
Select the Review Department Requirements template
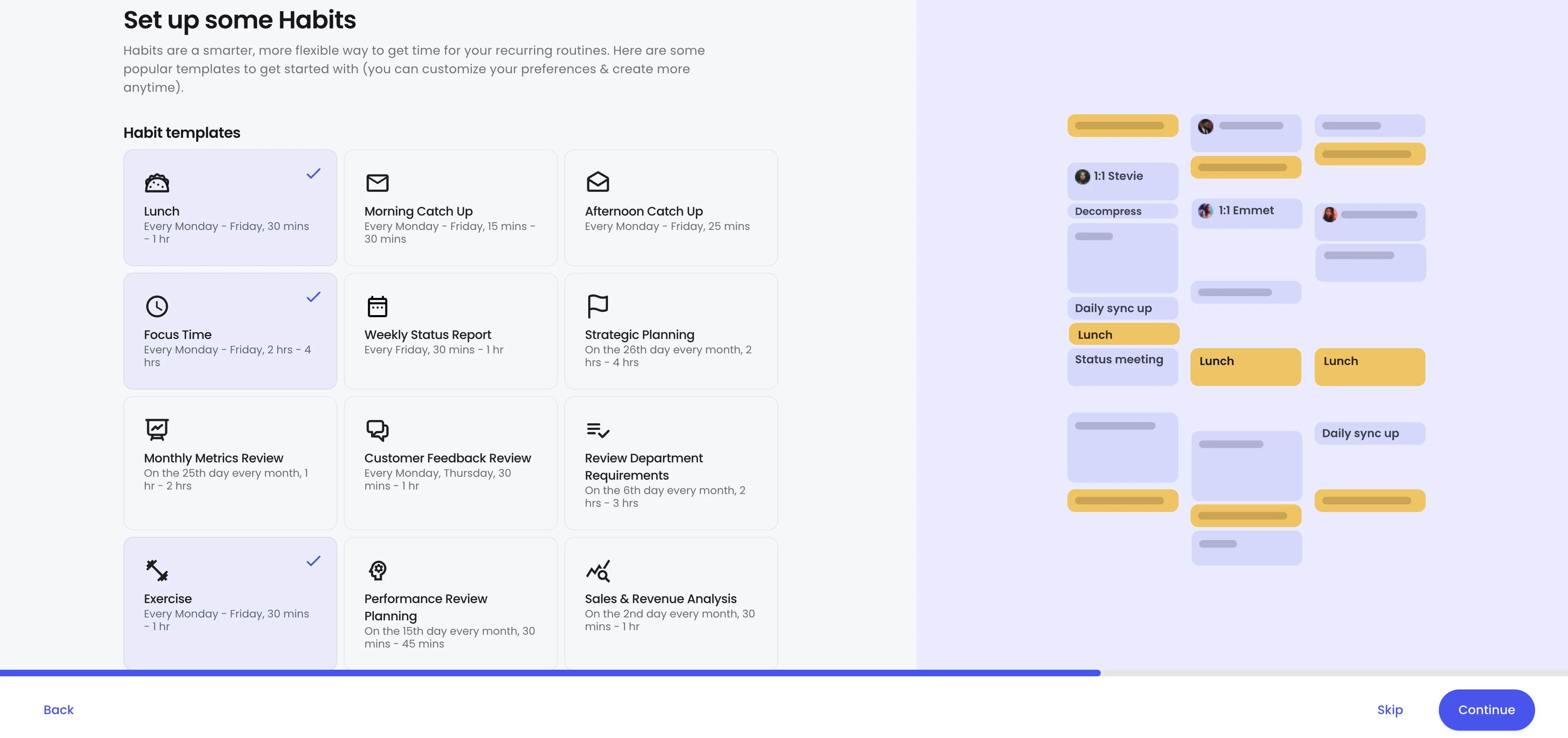671,463
